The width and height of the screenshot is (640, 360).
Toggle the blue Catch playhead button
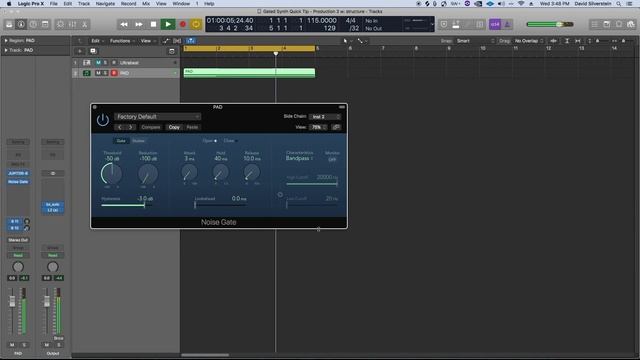tap(191, 41)
